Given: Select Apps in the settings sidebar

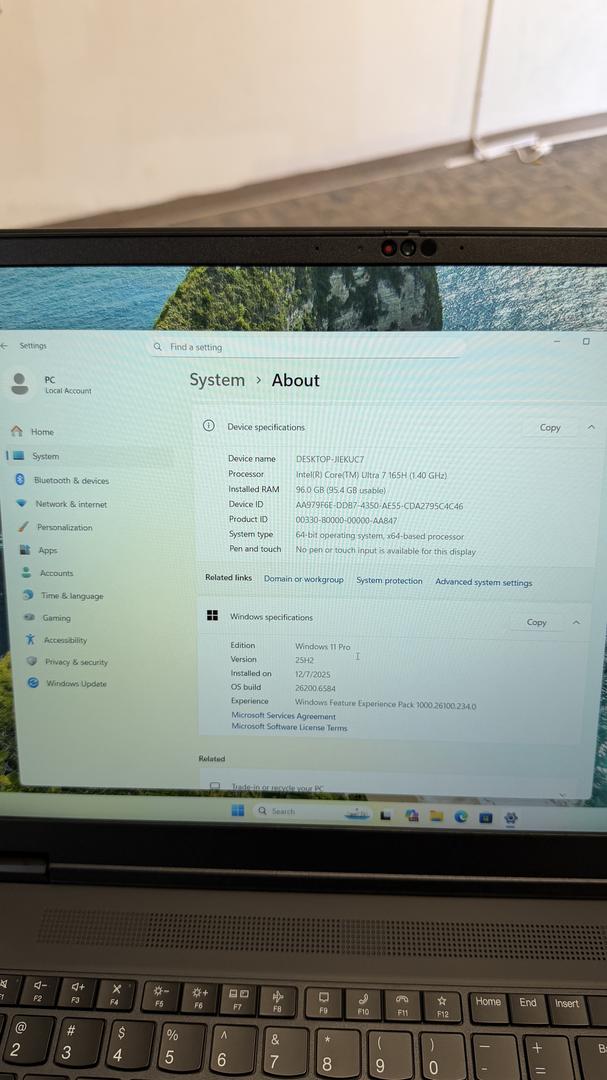Looking at the screenshot, I should [47, 551].
